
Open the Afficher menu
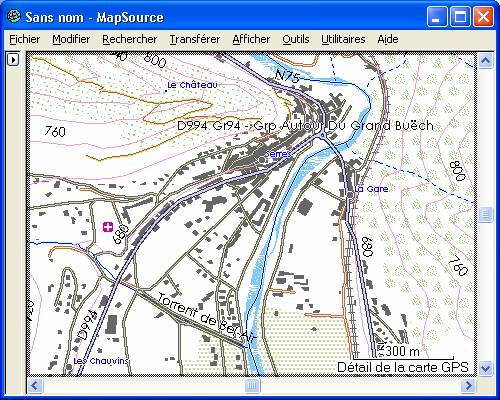pos(251,39)
